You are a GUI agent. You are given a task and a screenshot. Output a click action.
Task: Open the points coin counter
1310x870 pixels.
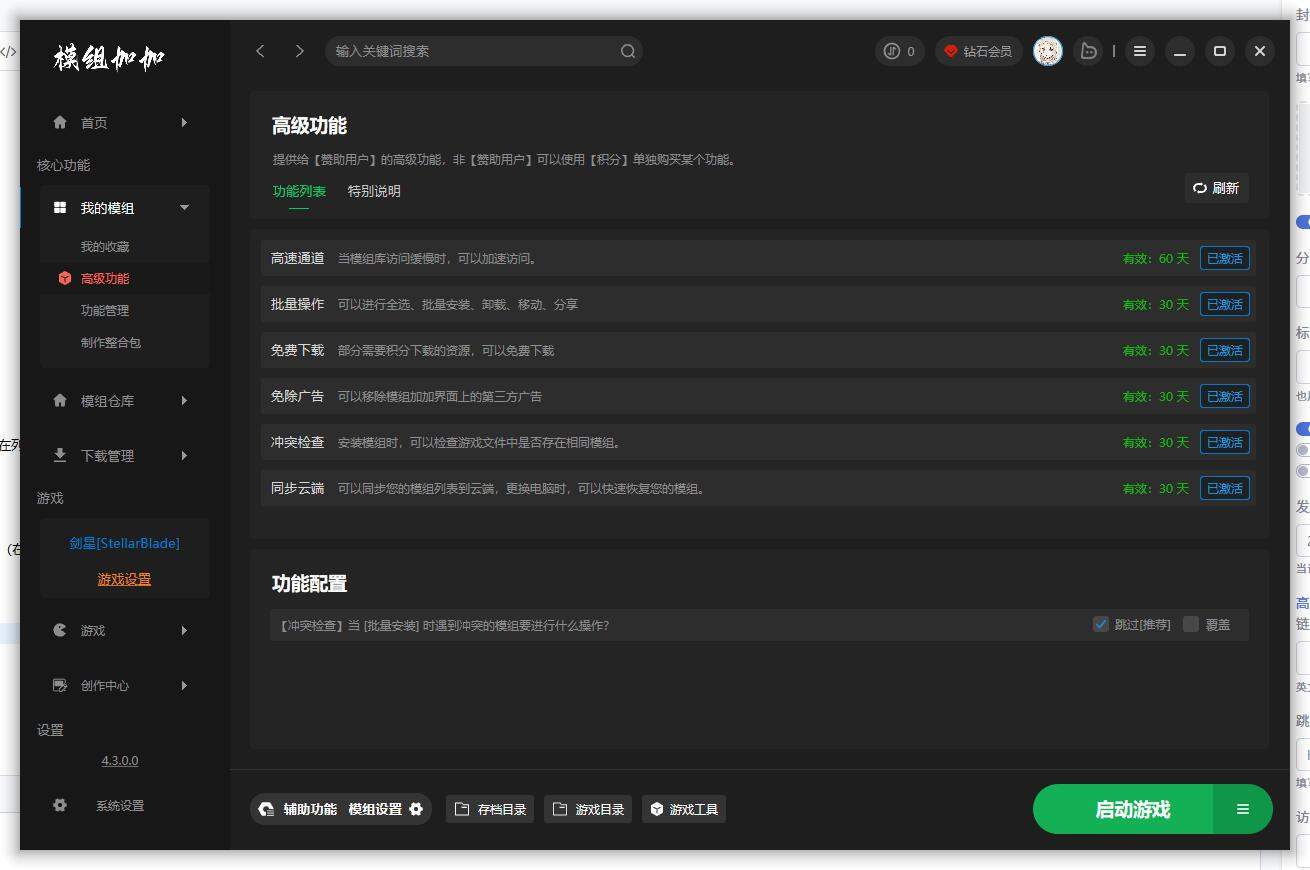pyautogui.click(x=899, y=51)
